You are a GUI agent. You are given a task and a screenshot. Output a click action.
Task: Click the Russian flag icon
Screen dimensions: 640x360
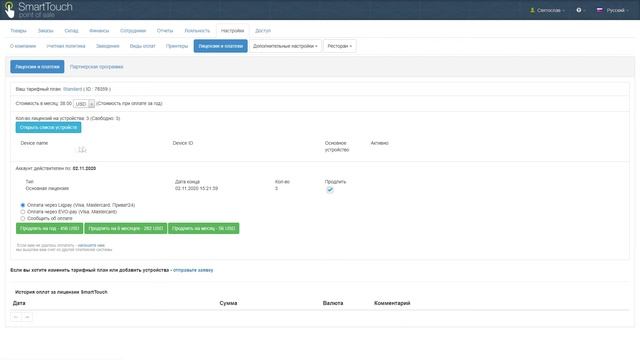(x=600, y=10)
